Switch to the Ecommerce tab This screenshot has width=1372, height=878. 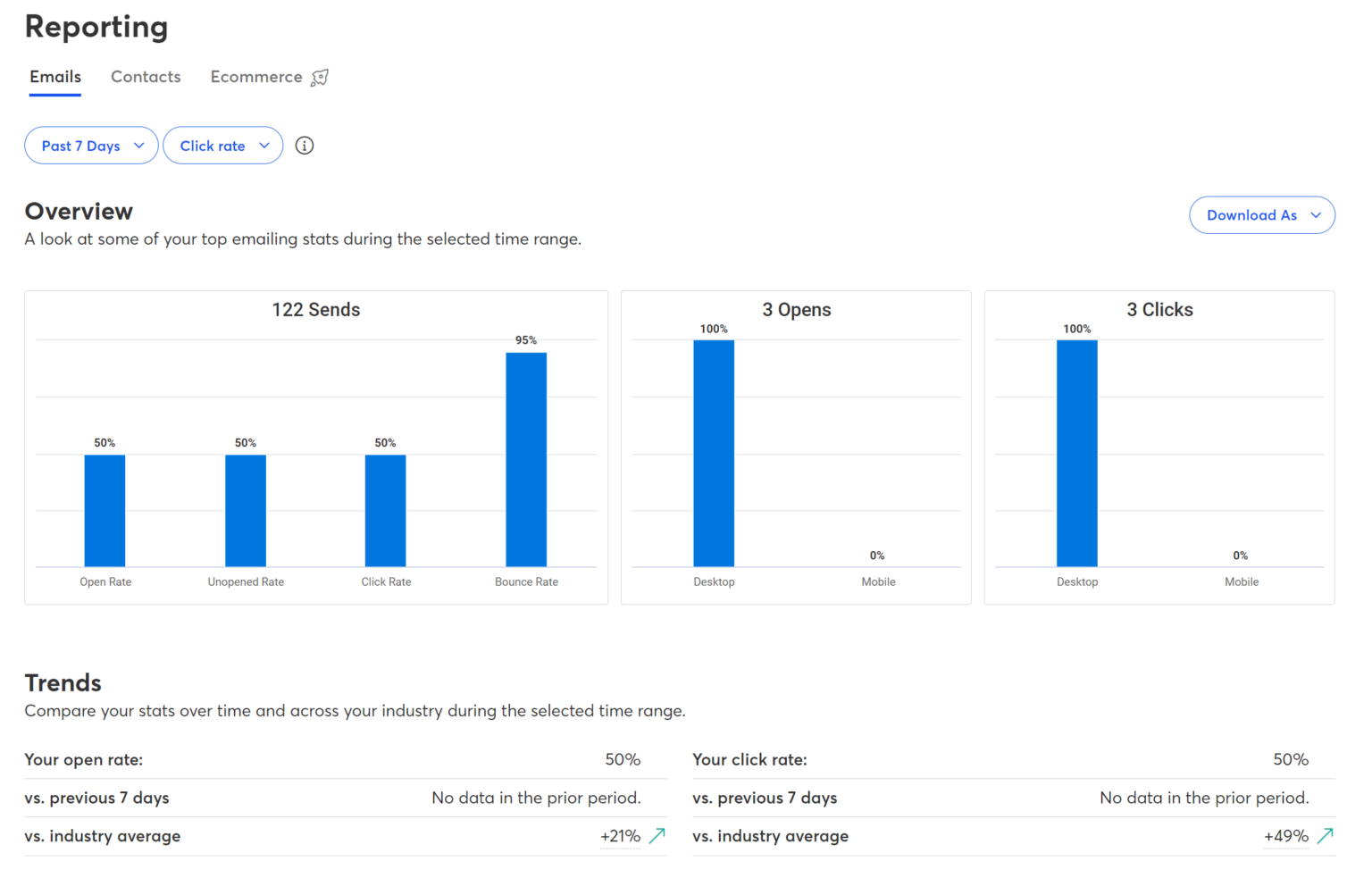(256, 77)
